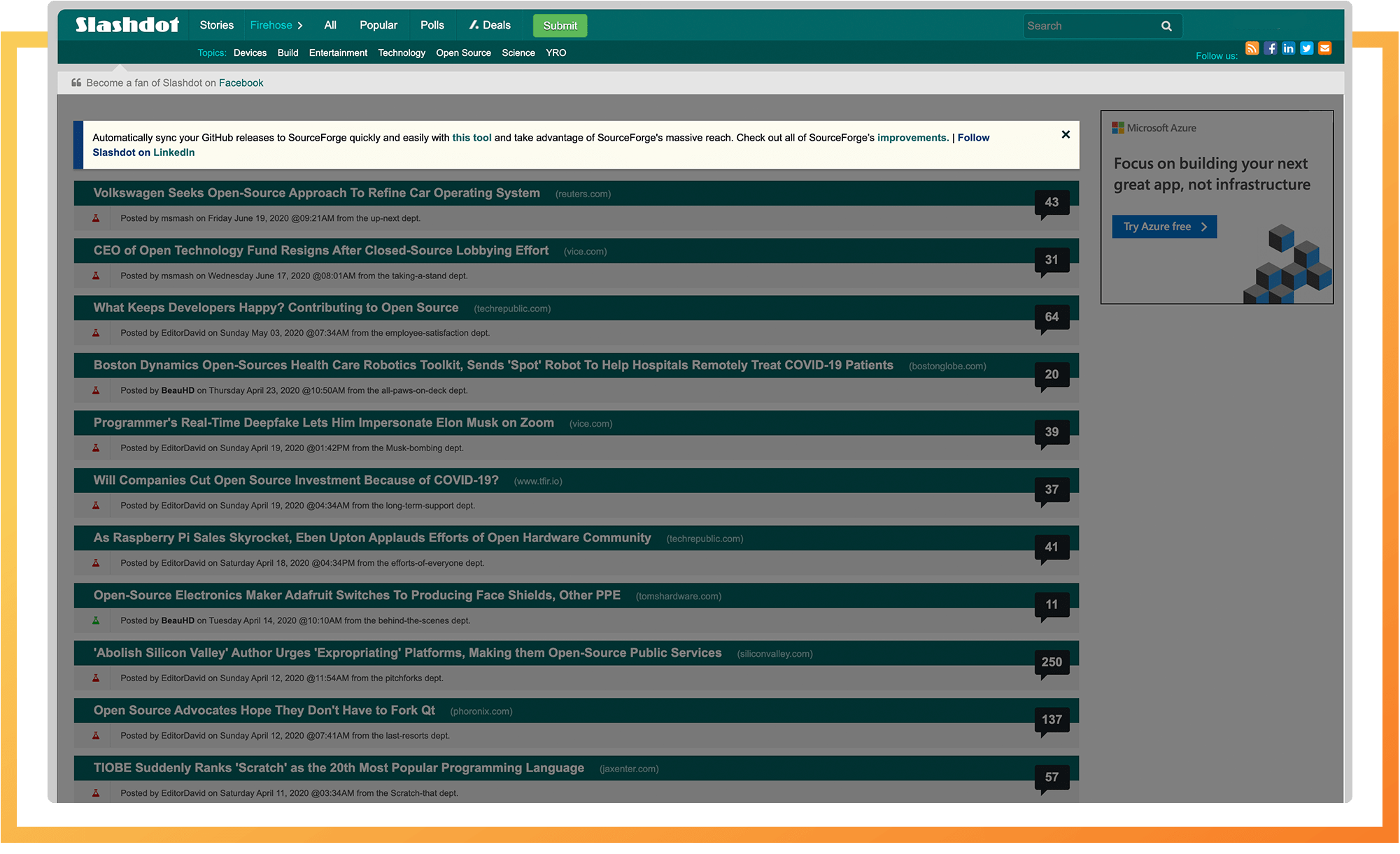Click the Microsoft Azure logo in ad

click(x=1154, y=128)
